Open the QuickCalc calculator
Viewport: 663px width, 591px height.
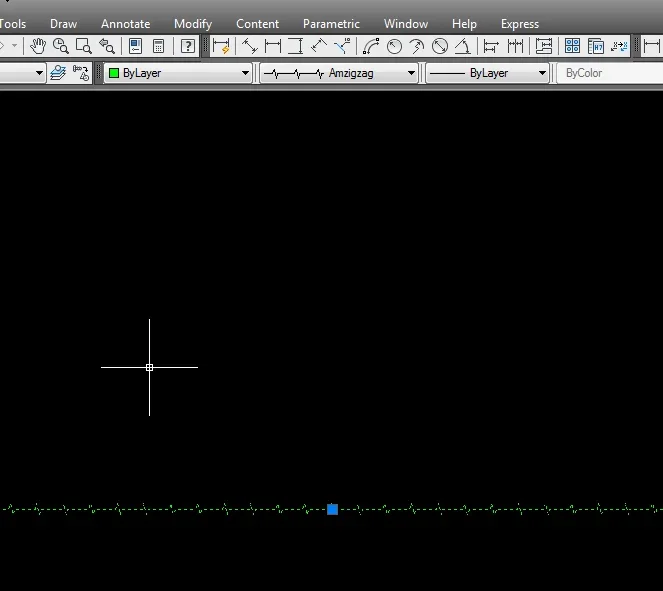(x=159, y=46)
